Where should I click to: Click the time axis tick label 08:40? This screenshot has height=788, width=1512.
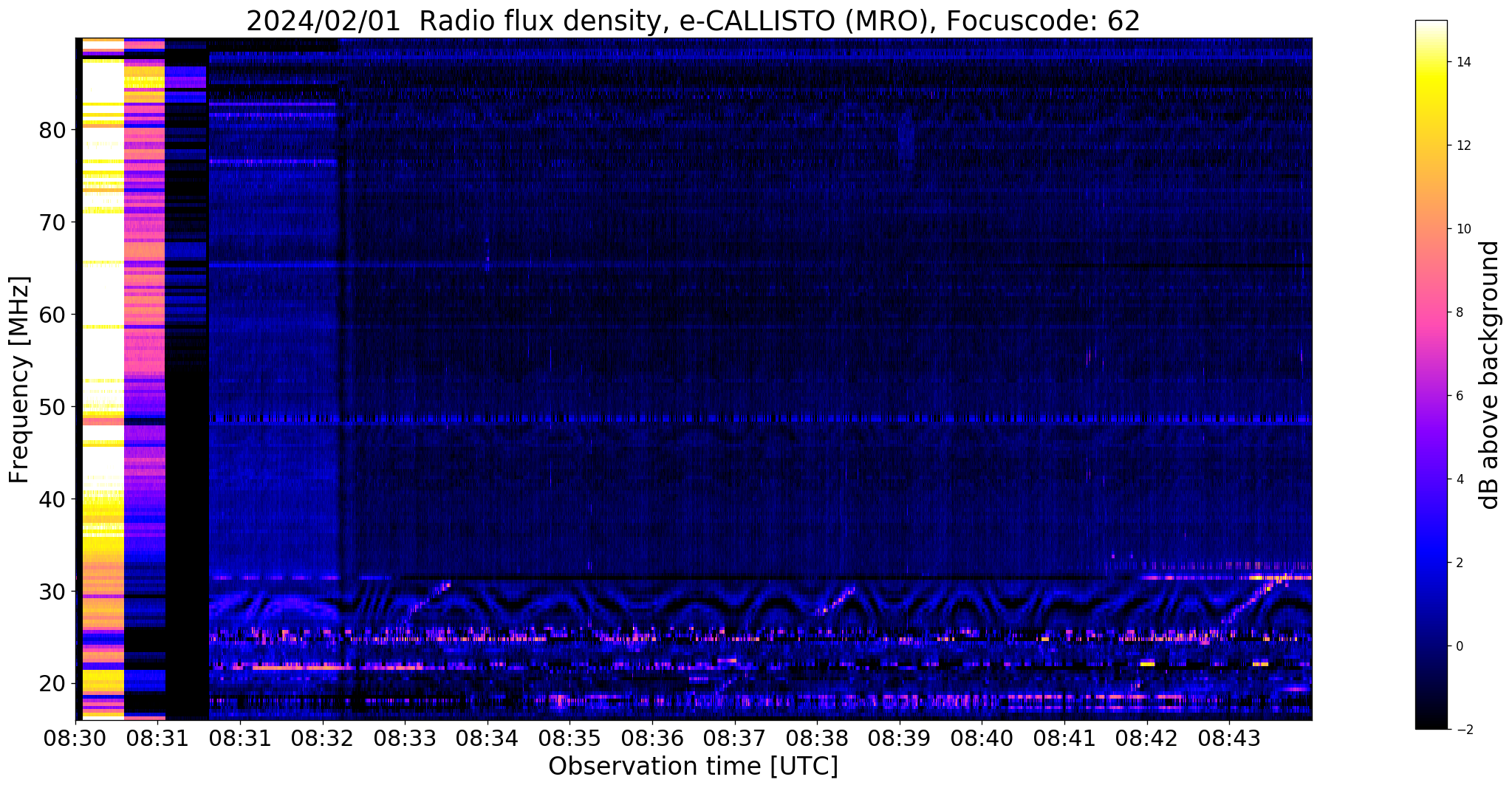pyautogui.click(x=982, y=738)
